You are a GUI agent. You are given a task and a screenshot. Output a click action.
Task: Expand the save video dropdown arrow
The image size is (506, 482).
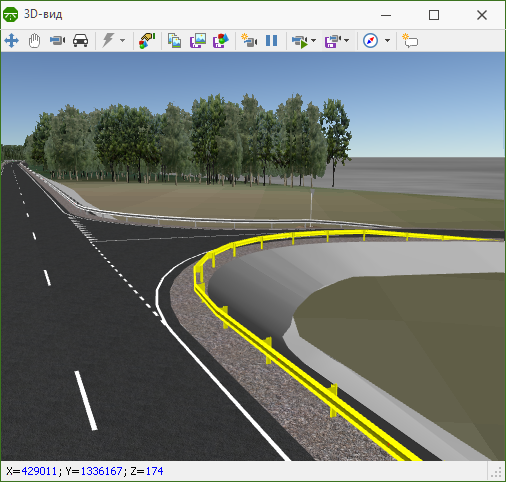[347, 41]
